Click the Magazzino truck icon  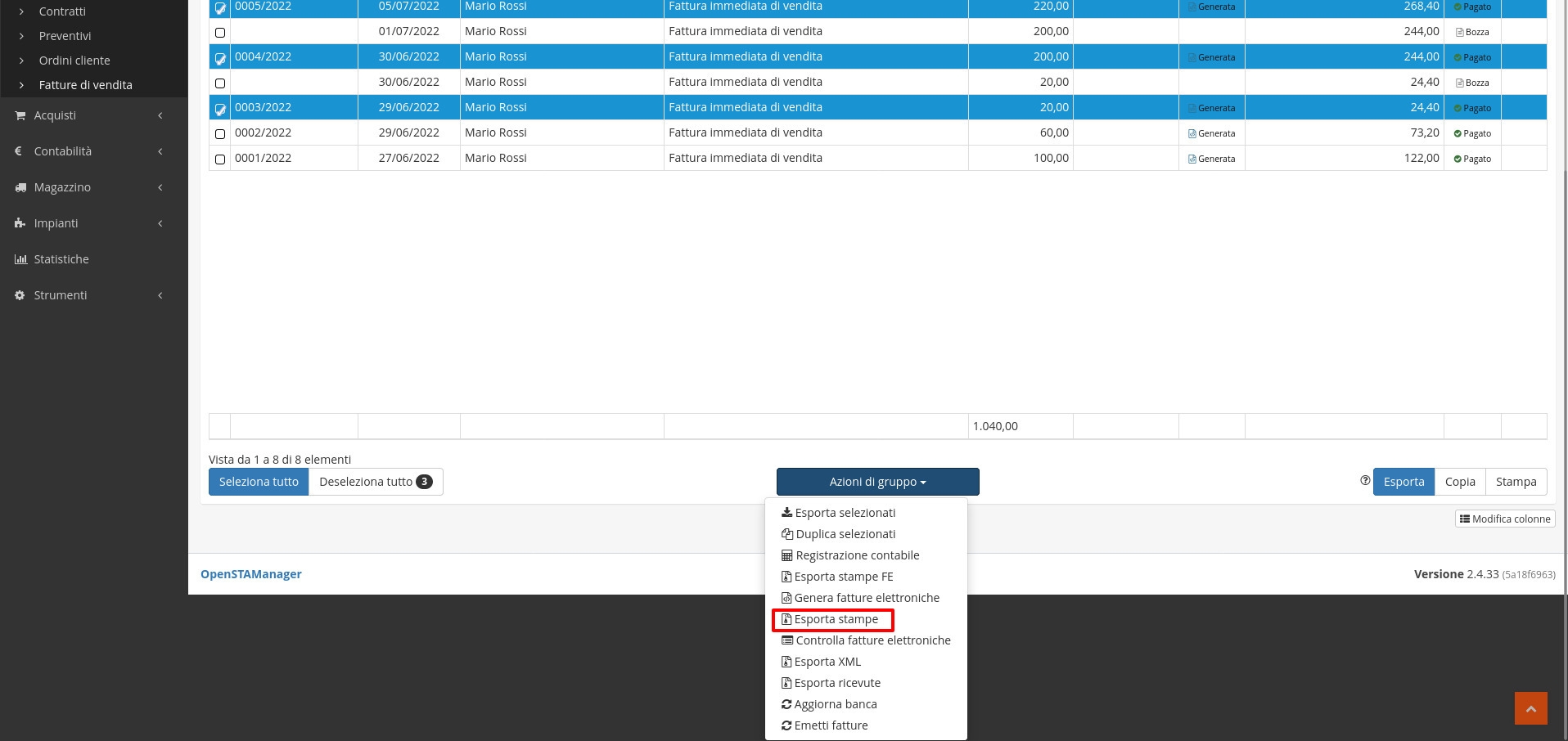(x=20, y=187)
